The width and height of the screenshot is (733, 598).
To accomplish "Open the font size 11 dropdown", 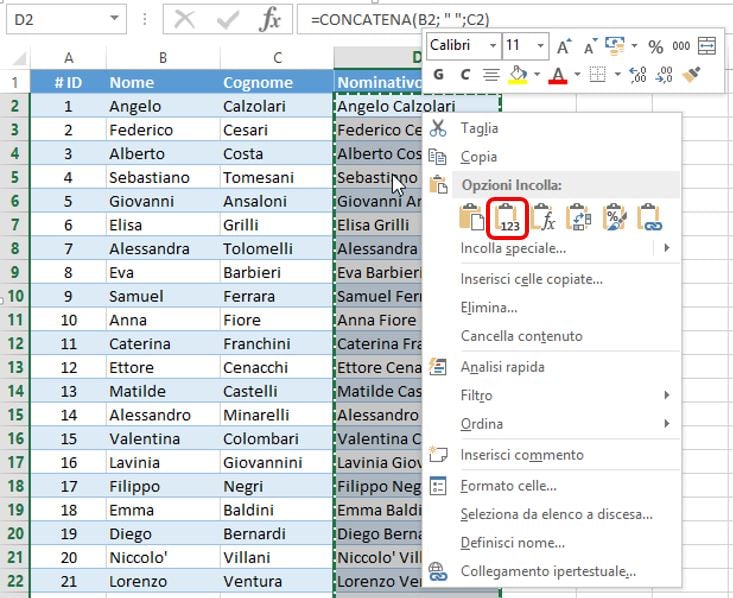I will click(x=540, y=46).
